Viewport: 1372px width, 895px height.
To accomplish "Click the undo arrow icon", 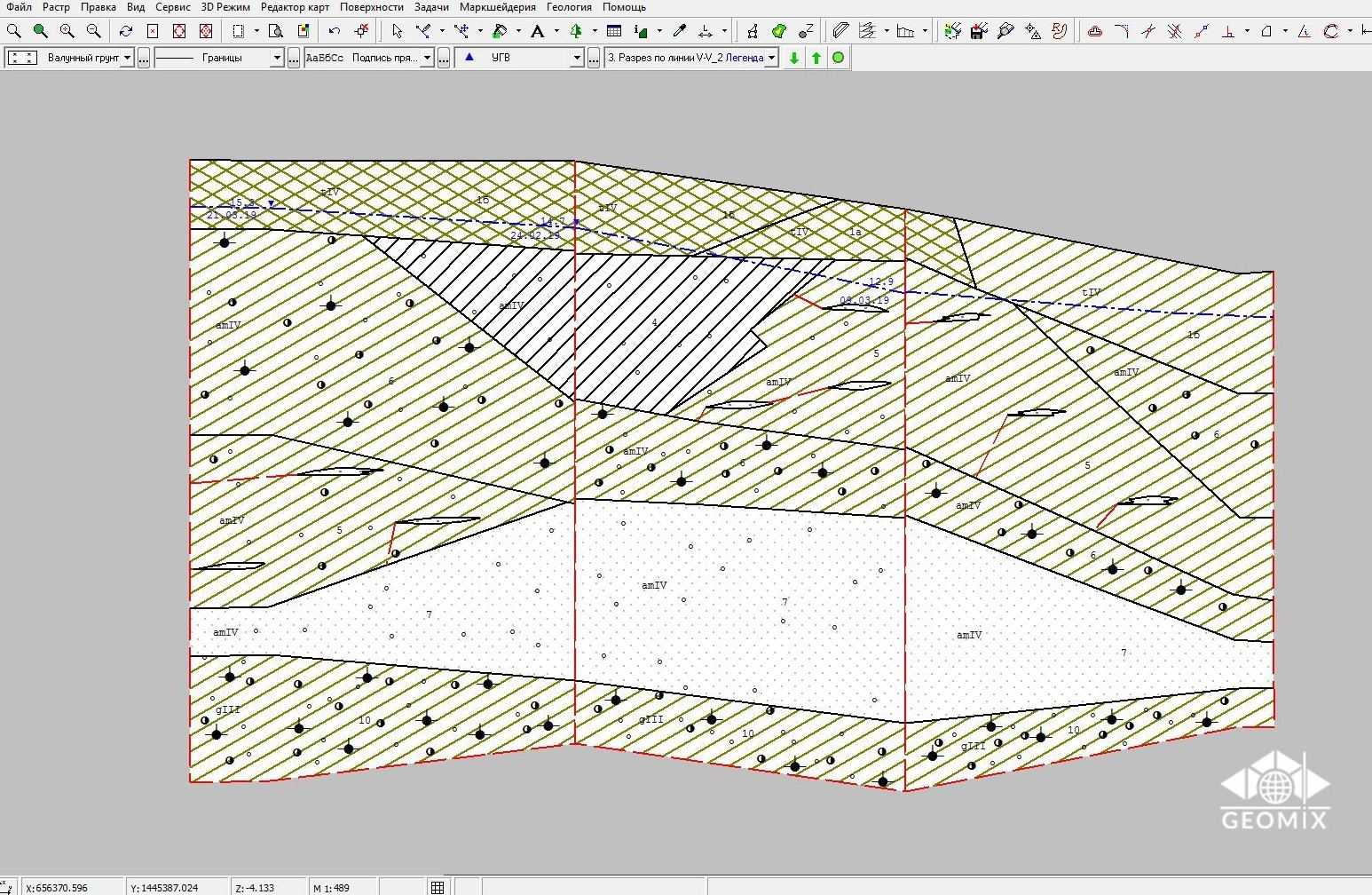I will pyautogui.click(x=334, y=31).
